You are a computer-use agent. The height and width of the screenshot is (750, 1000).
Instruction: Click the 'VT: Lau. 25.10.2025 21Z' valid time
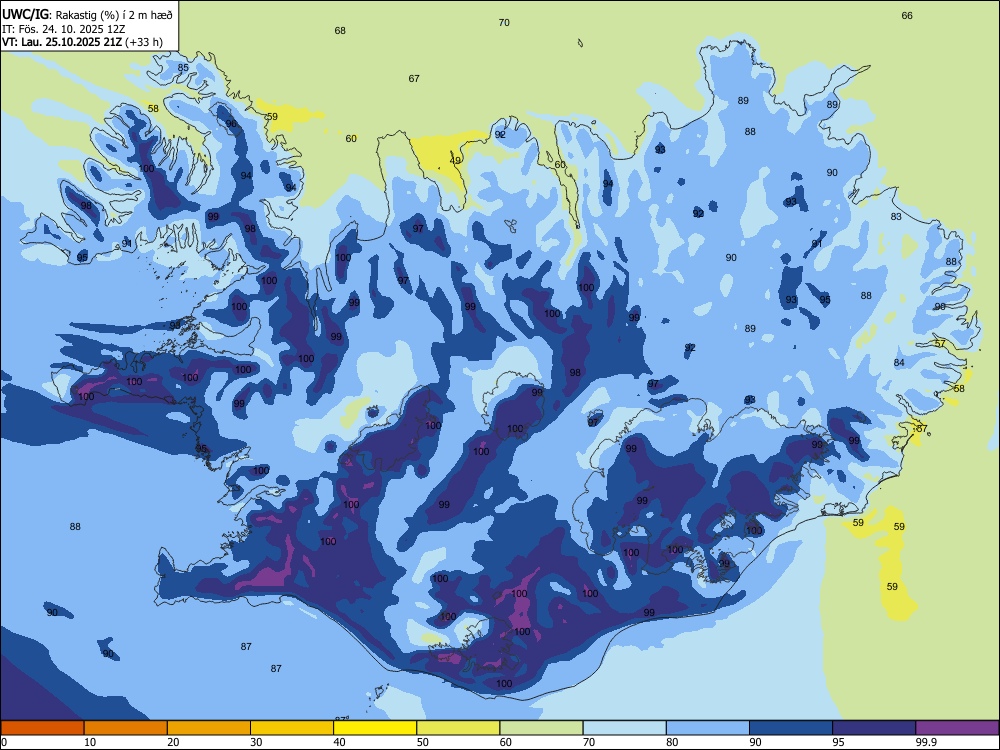coord(62,42)
